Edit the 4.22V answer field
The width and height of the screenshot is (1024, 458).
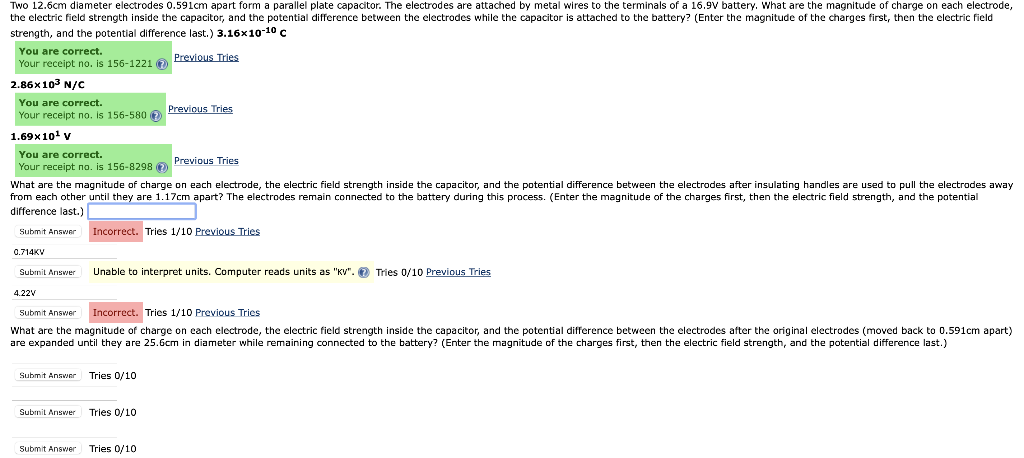65,293
